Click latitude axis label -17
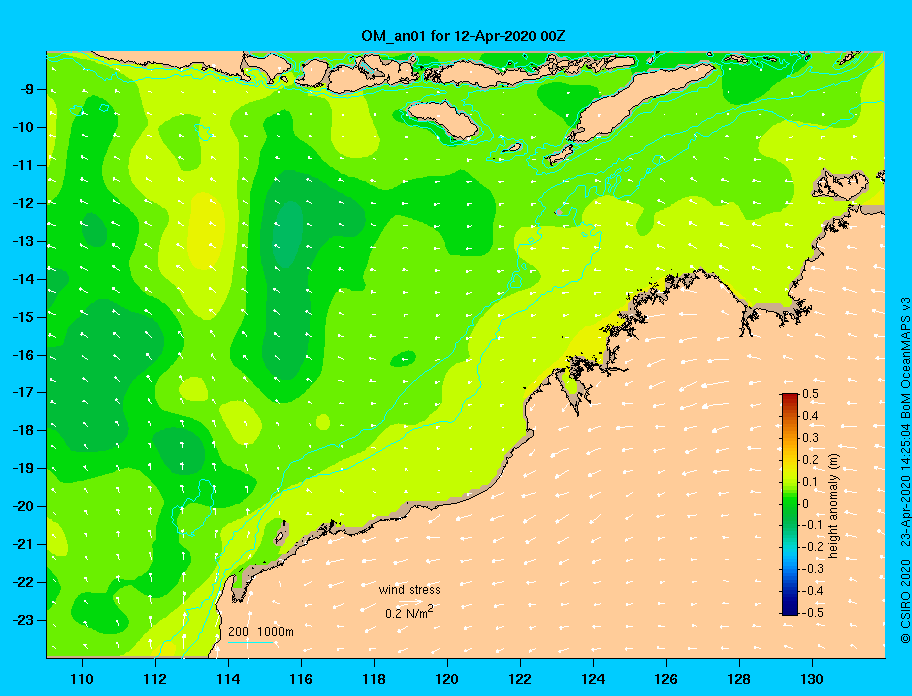This screenshot has height=696, width=912. (24, 392)
